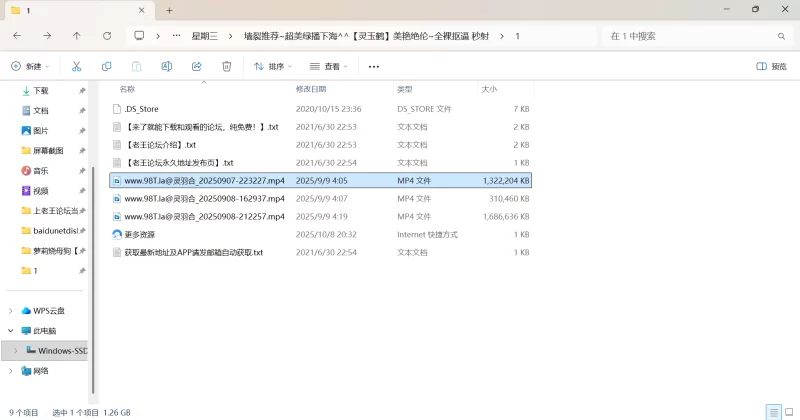Open the 排序 sort dropdown

pos(272,67)
